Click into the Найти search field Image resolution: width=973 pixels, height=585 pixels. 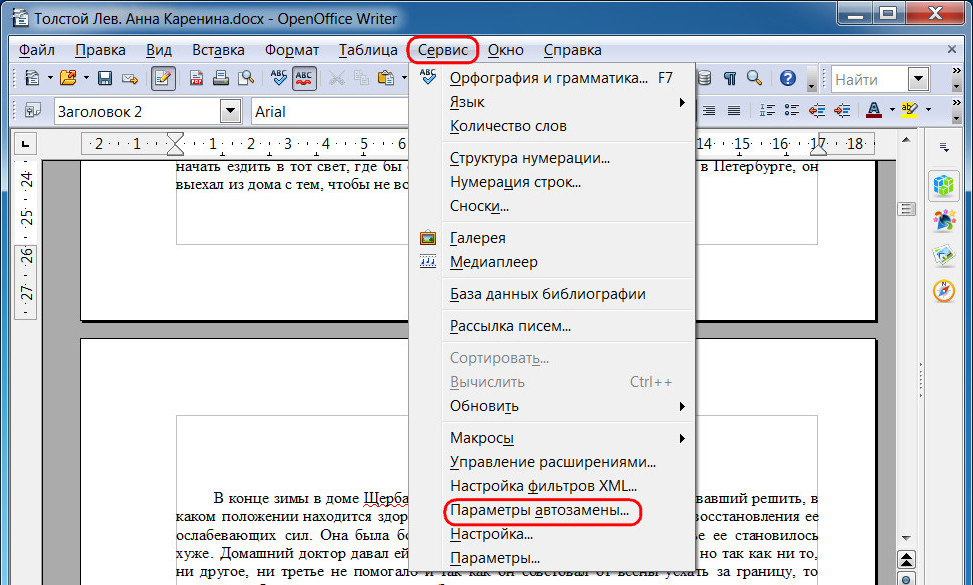tap(869, 79)
